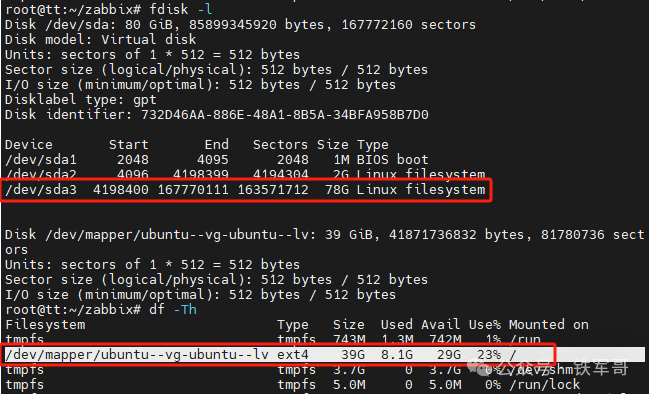The image size is (650, 394).
Task: Click '85899345920' byte count of /dev/sda
Action: coord(233,24)
